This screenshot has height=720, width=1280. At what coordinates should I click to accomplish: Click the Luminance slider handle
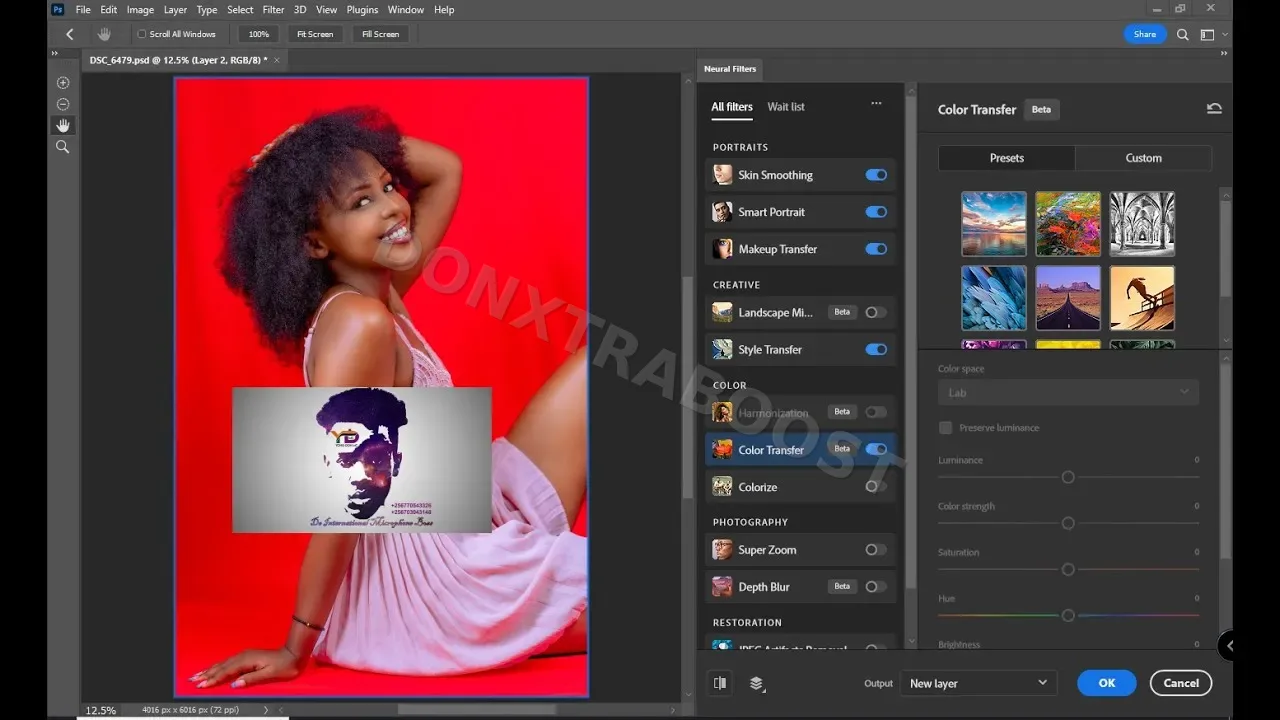tap(1068, 477)
